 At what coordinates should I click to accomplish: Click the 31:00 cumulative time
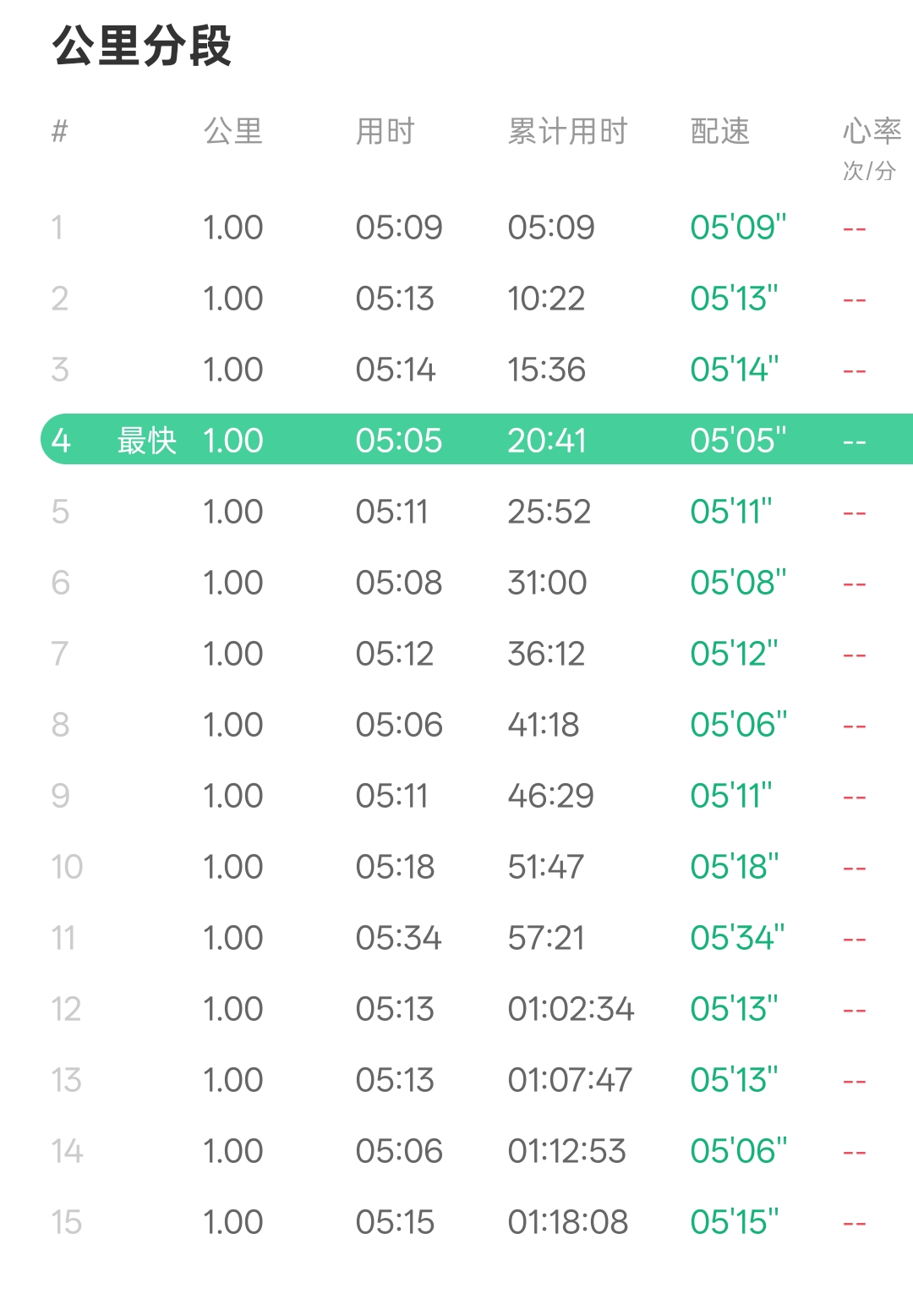pyautogui.click(x=547, y=583)
